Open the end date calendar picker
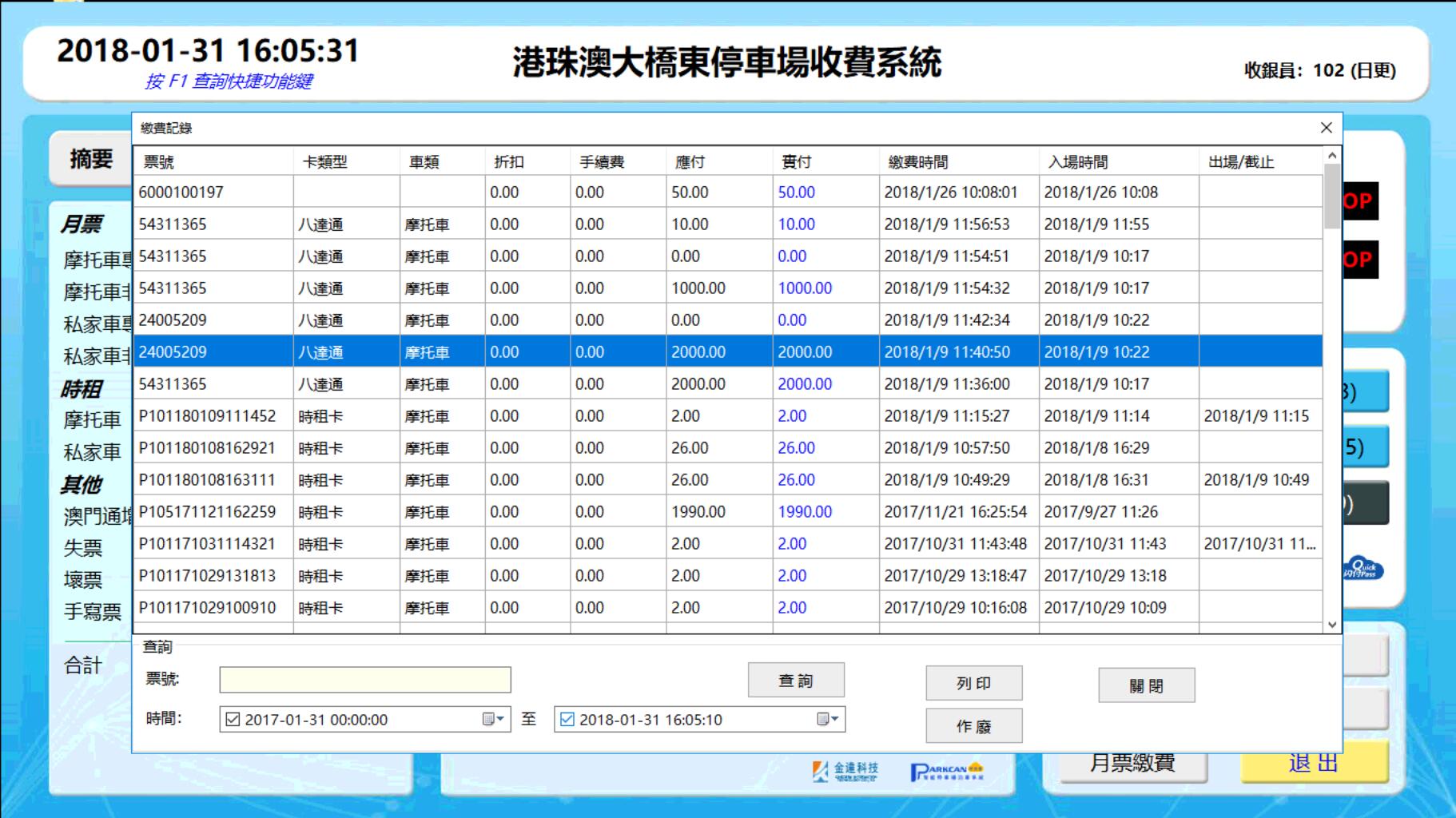The height and width of the screenshot is (818, 1456). pyautogui.click(x=828, y=720)
